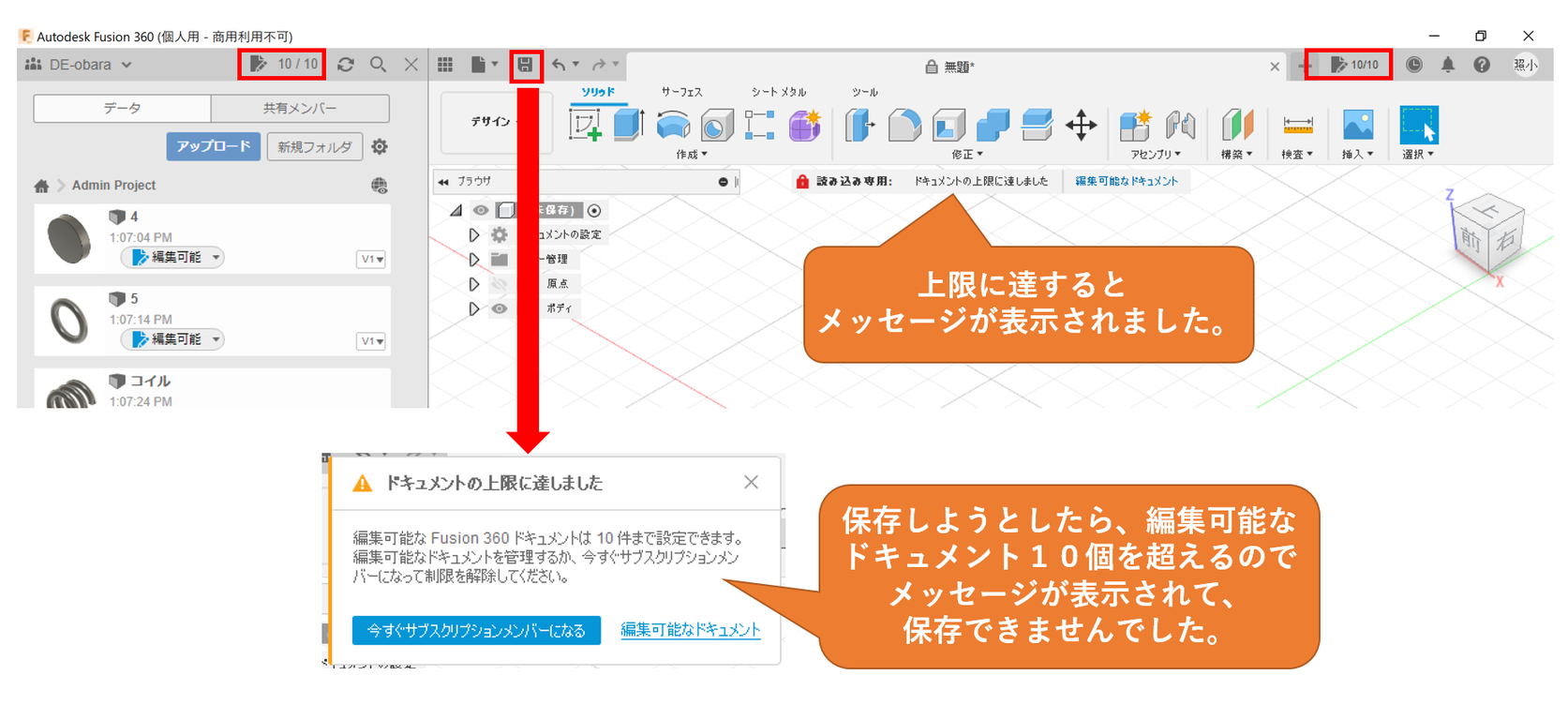
Task: Select the Press Pull tool
Action: pos(859,125)
